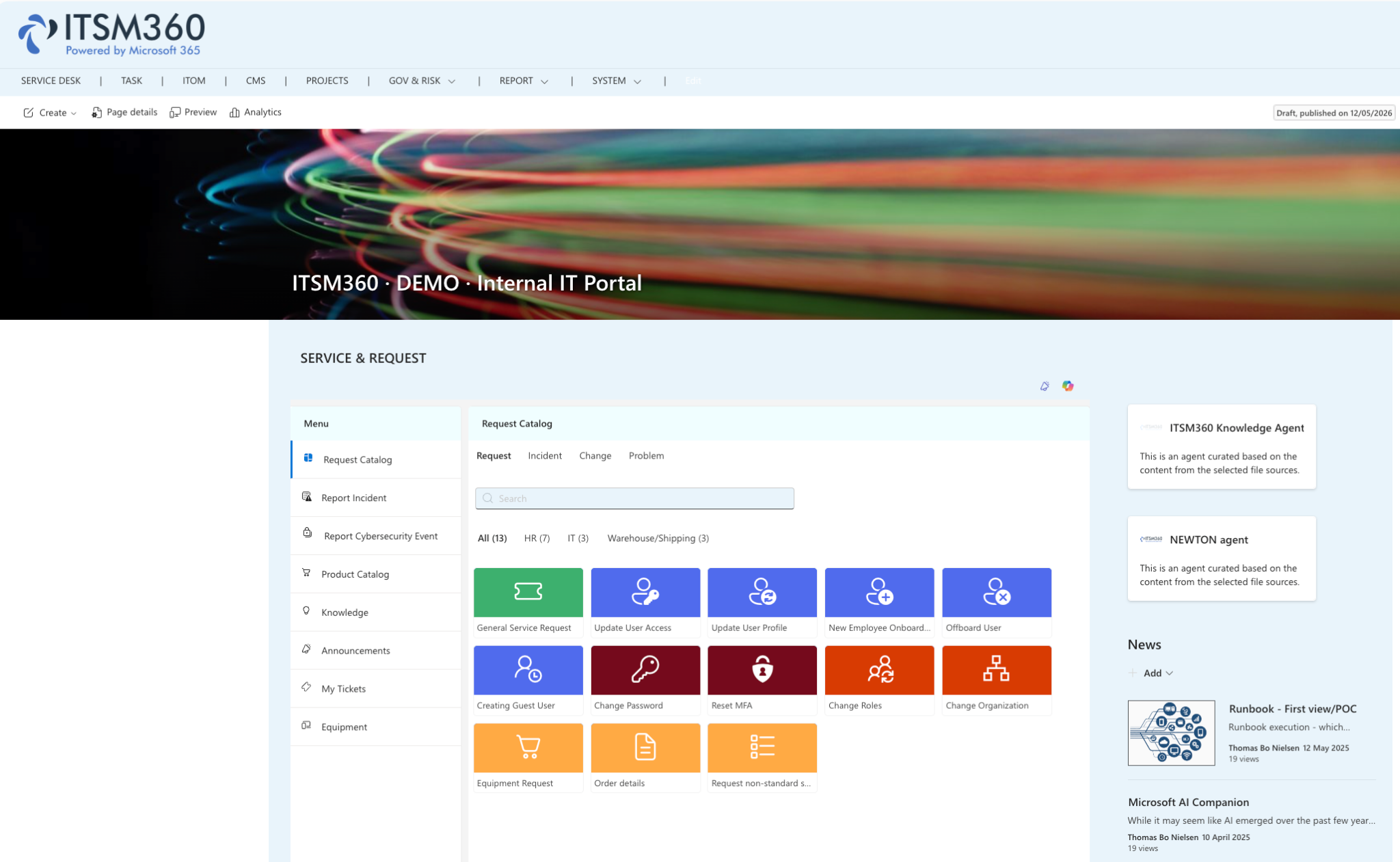Click the Page details icon in toolbar
The width and height of the screenshot is (1400, 862).
pos(97,112)
